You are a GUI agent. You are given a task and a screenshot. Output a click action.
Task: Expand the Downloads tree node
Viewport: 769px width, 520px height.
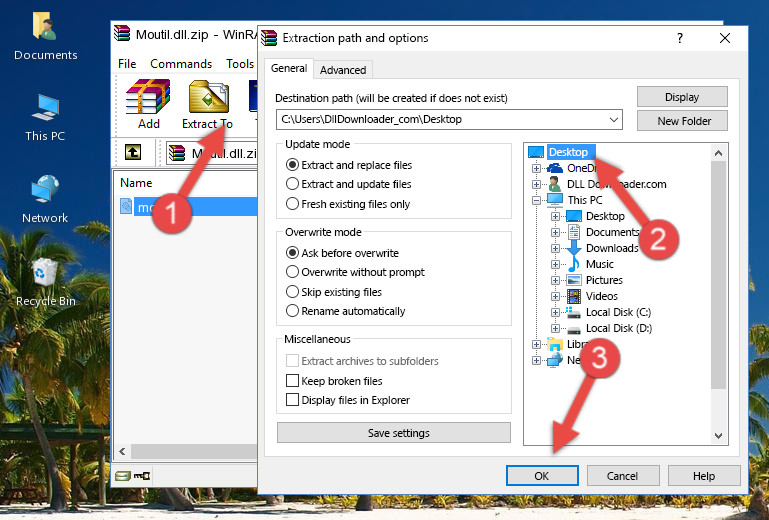coord(555,248)
